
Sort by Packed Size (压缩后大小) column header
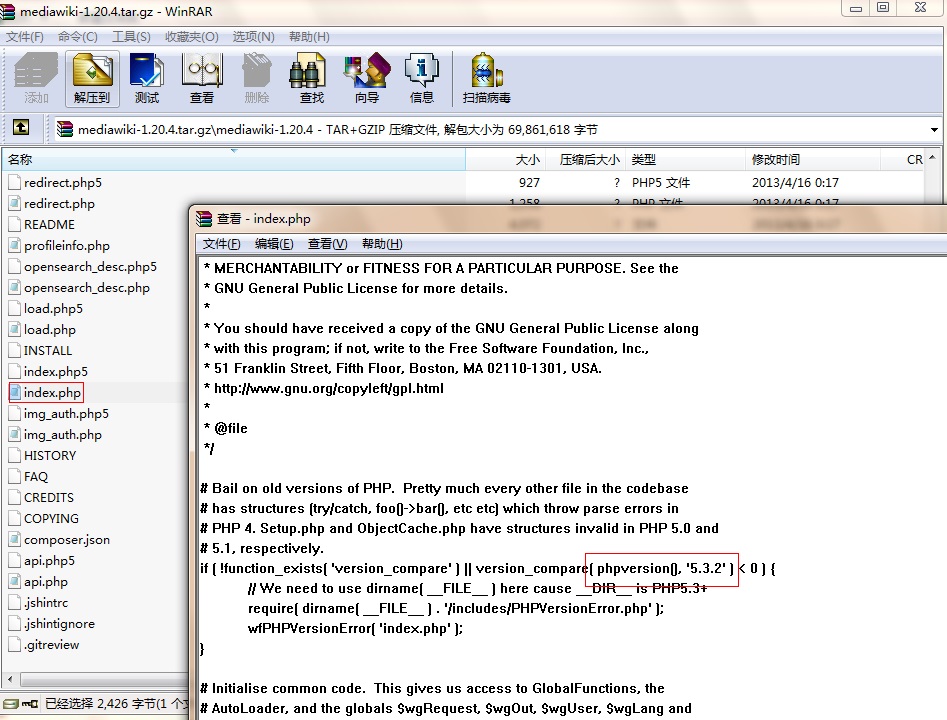[x=586, y=159]
